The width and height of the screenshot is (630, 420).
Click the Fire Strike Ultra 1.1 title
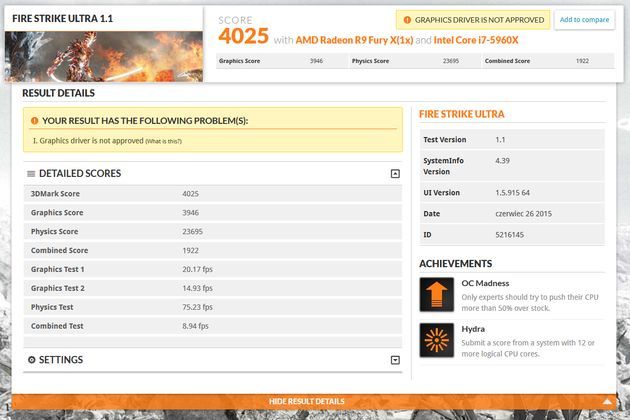(x=63, y=18)
